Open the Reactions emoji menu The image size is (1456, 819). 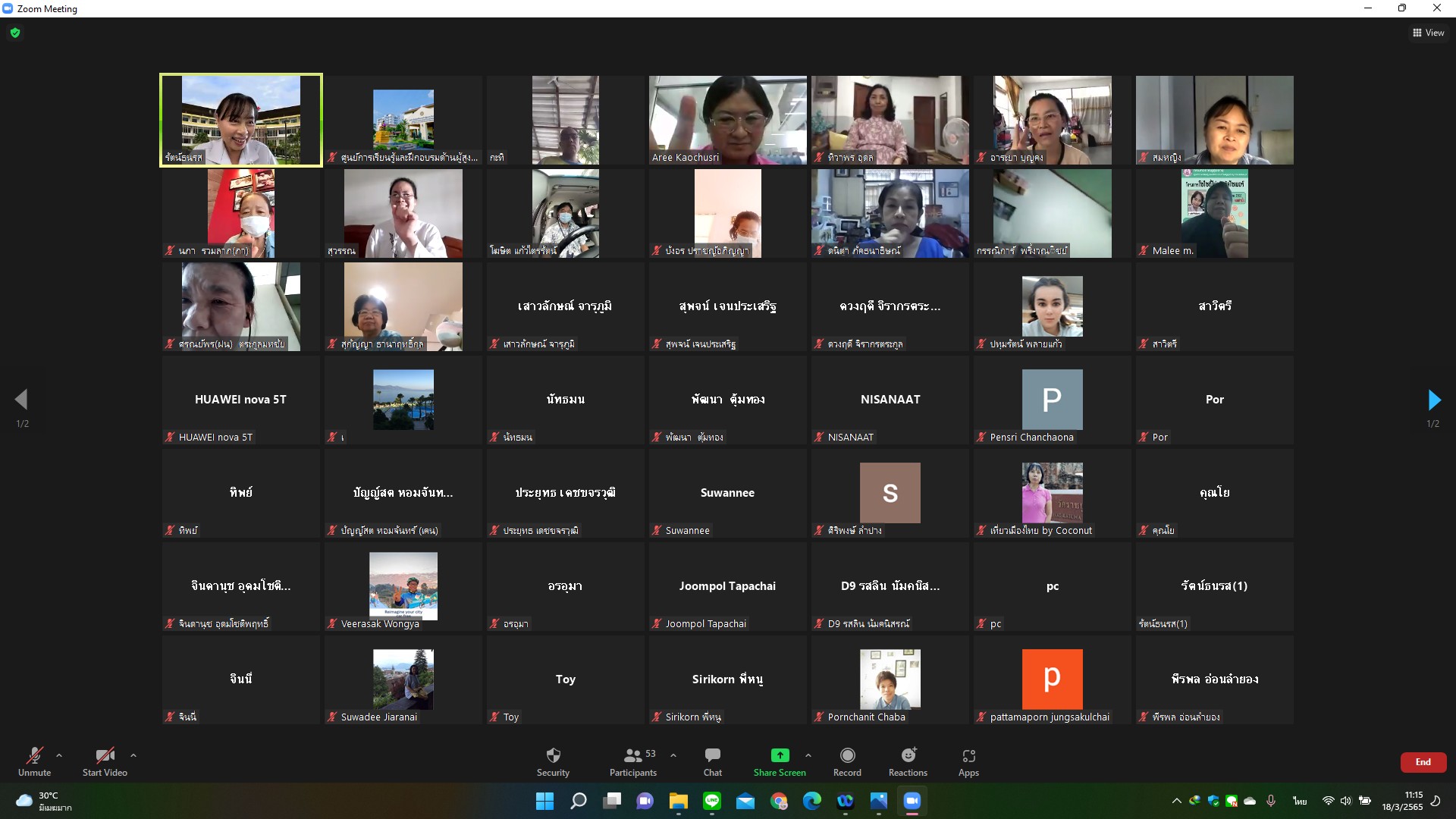coord(908,755)
